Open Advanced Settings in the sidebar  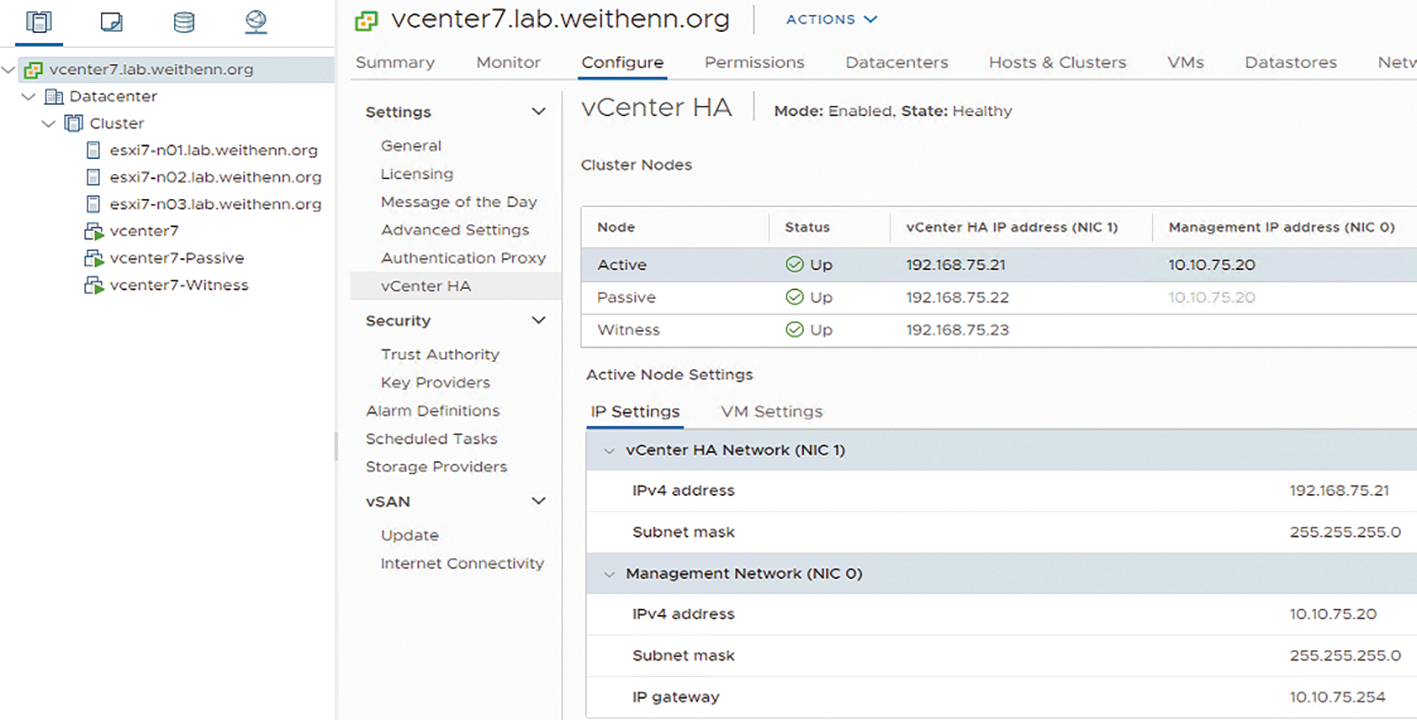pyautogui.click(x=455, y=230)
